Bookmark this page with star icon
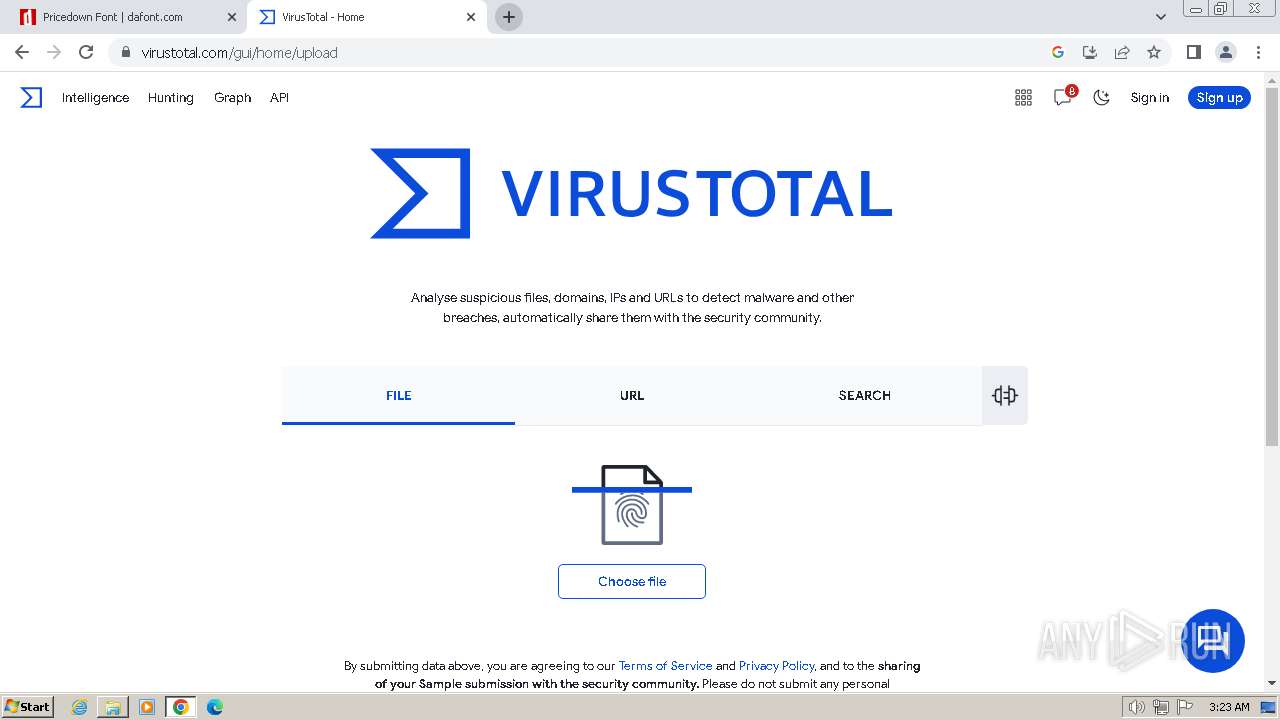The image size is (1280, 720). (1154, 52)
